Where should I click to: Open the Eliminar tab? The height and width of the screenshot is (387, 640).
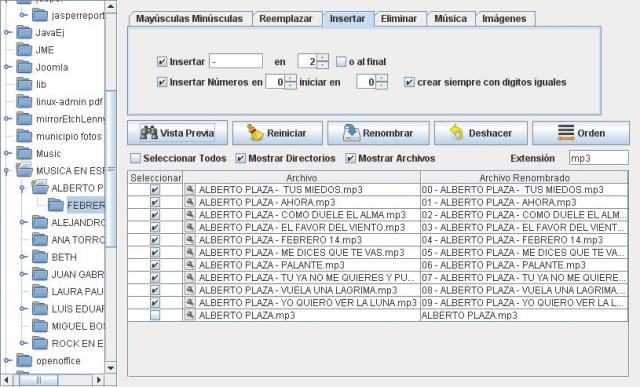399,19
